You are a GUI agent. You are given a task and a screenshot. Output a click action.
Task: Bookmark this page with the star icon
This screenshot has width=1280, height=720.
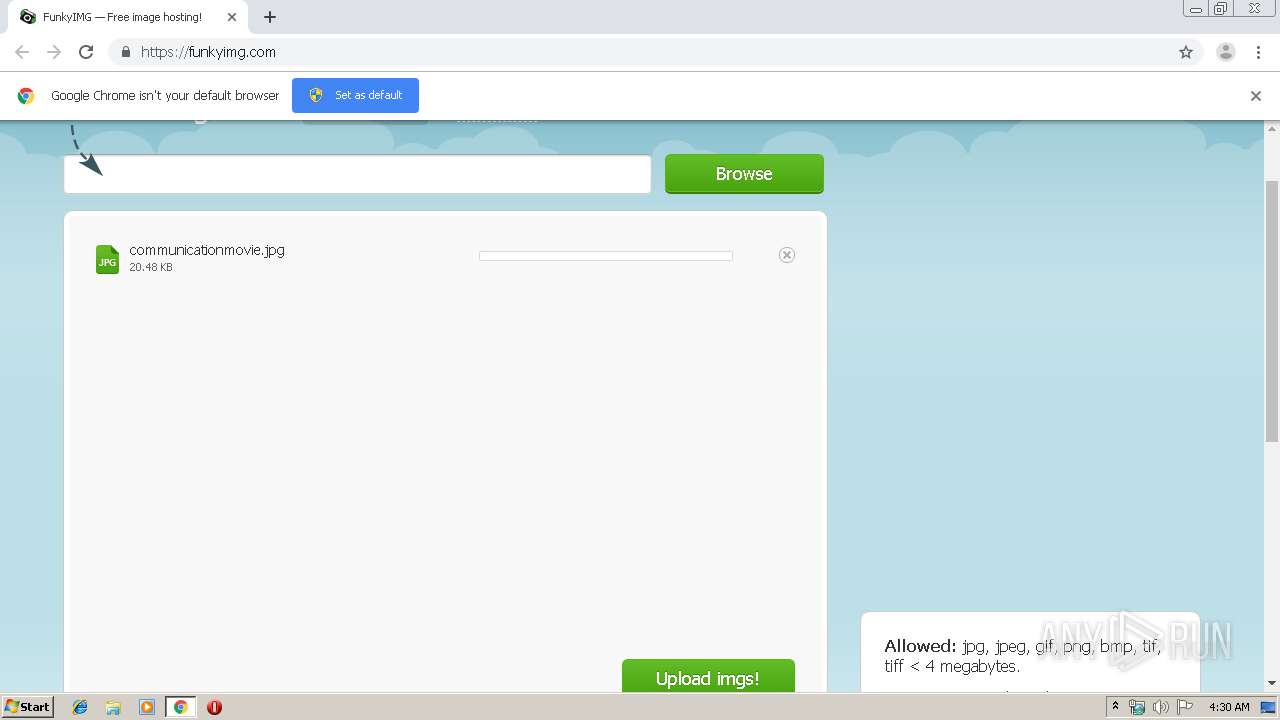pyautogui.click(x=1186, y=52)
